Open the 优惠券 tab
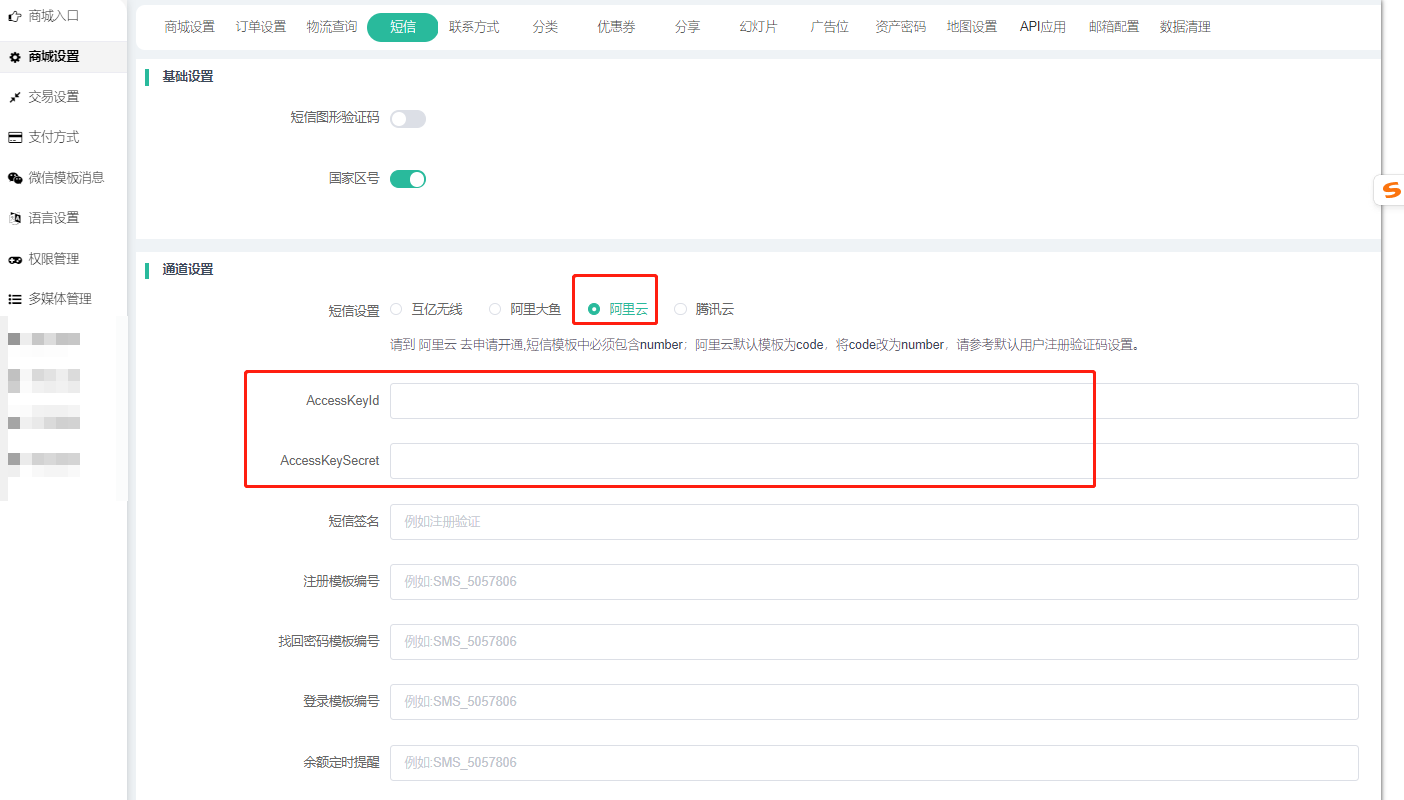This screenshot has height=800, width=1404. [x=616, y=27]
